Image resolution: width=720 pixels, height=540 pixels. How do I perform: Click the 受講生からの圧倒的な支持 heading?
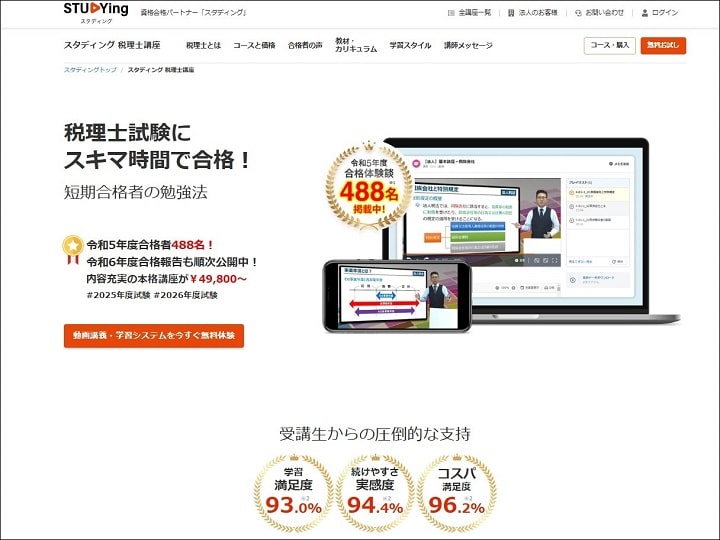click(375, 433)
